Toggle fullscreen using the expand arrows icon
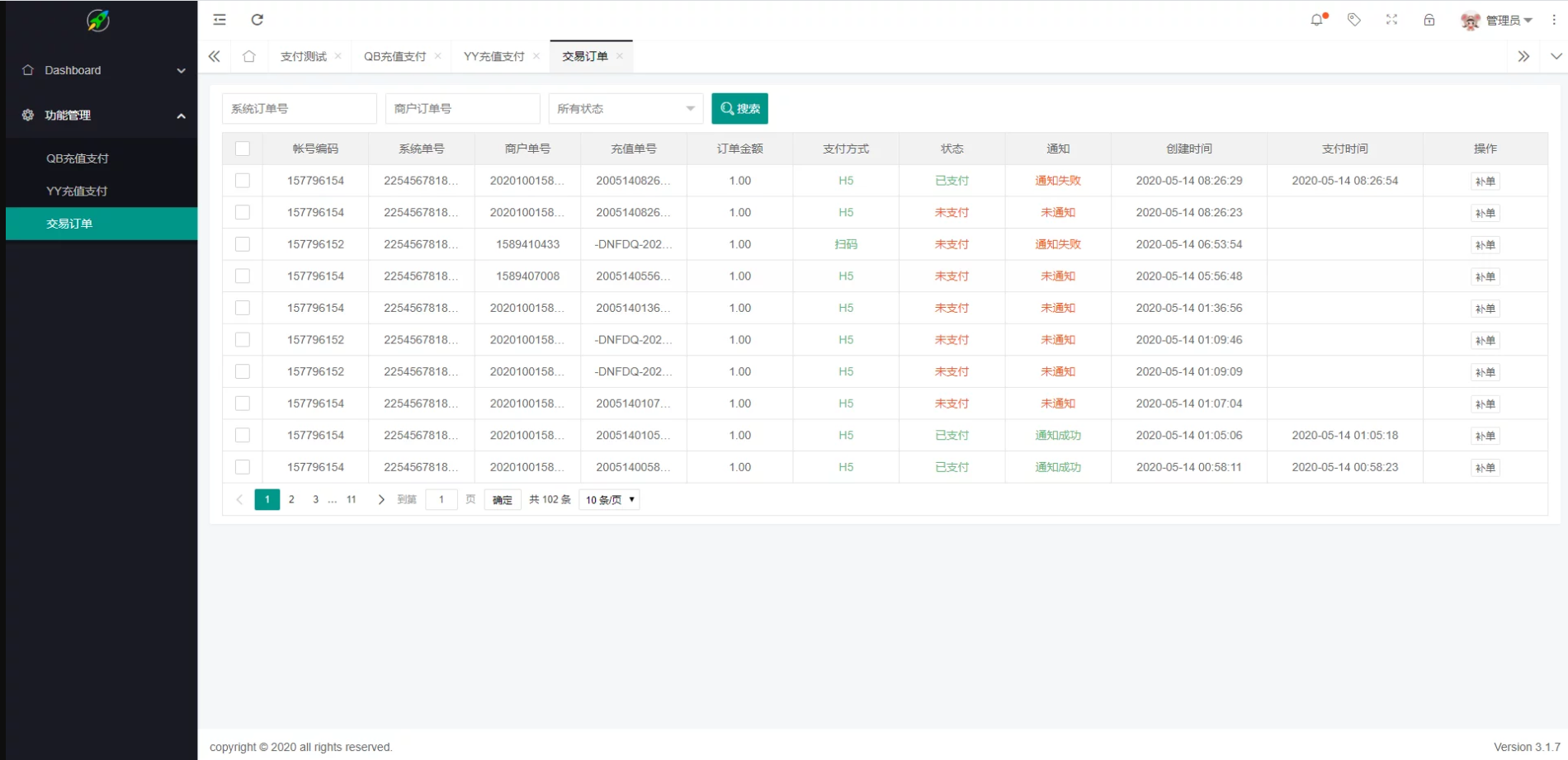The image size is (1568, 760). [1391, 19]
